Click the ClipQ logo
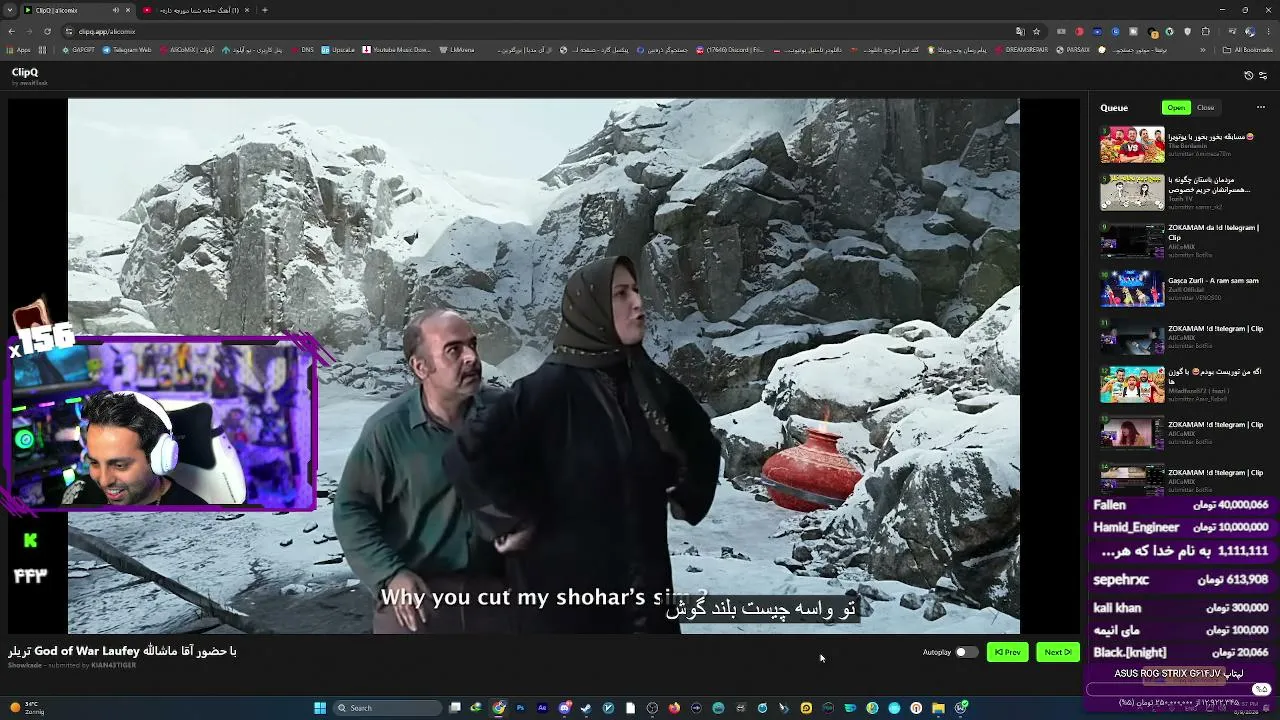The height and width of the screenshot is (720, 1280). tap(25, 73)
